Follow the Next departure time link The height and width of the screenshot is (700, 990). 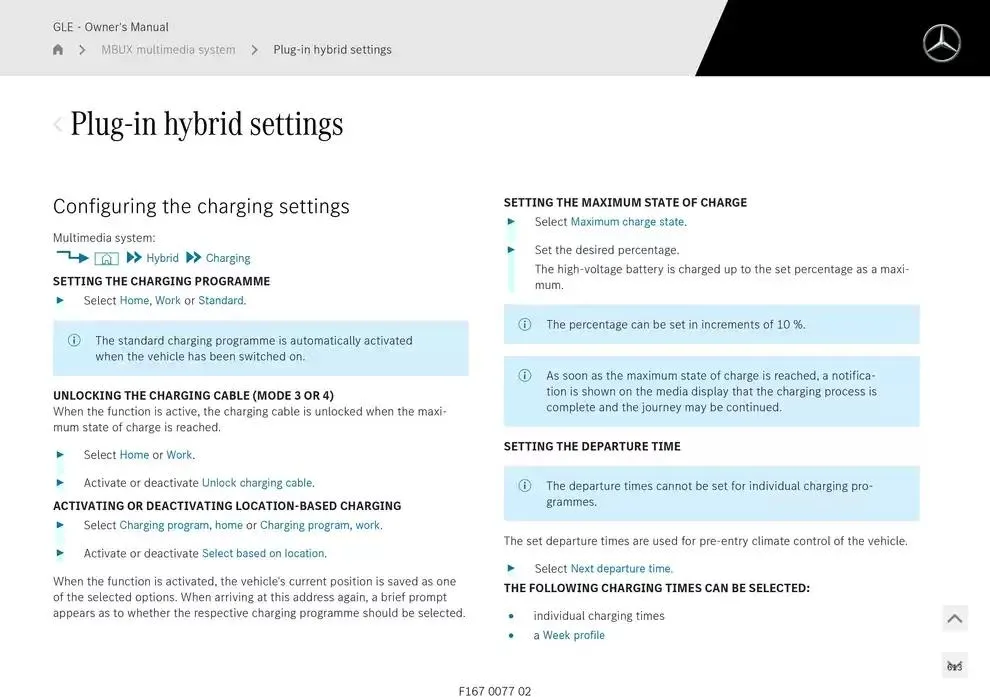coord(621,568)
